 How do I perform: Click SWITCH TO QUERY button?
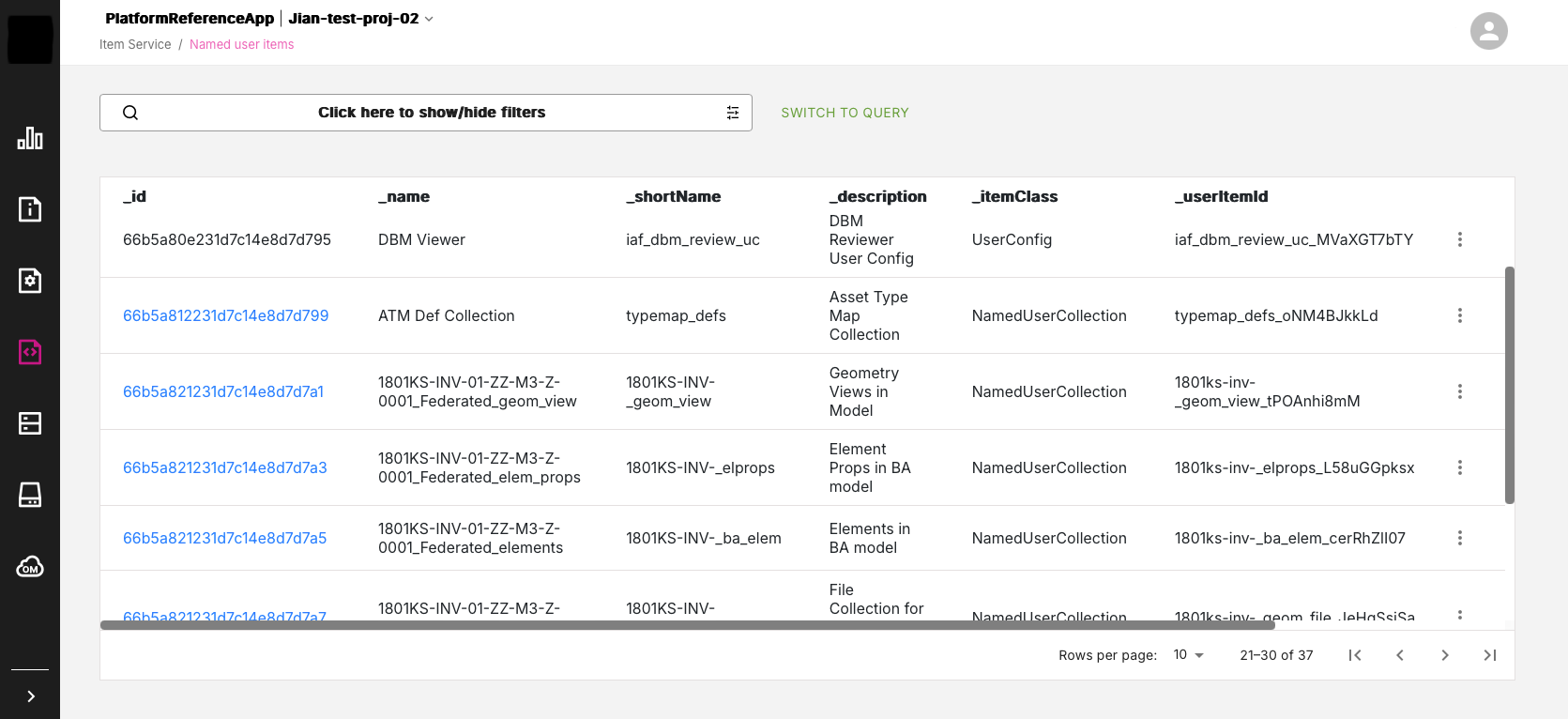click(x=845, y=113)
